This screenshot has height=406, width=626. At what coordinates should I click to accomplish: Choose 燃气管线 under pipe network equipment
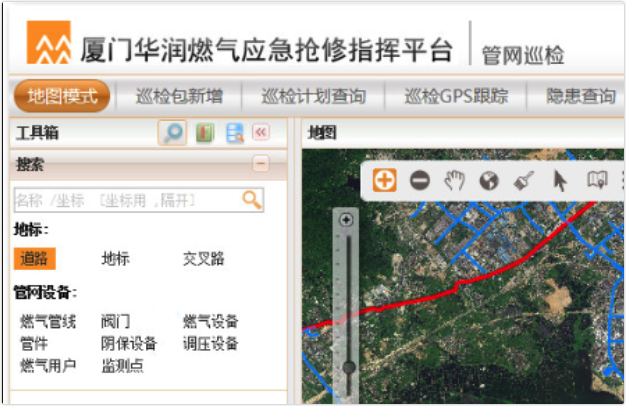pyautogui.click(x=48, y=321)
